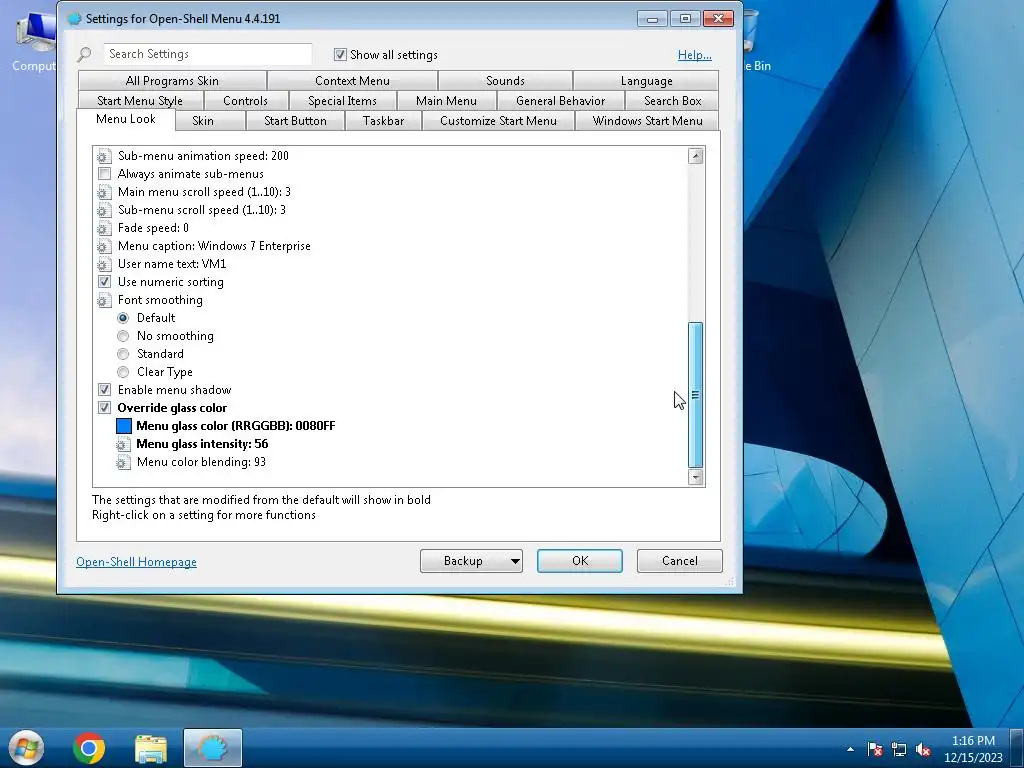The height and width of the screenshot is (768, 1024).
Task: Click the search magnifier icon
Action: pyautogui.click(x=84, y=54)
